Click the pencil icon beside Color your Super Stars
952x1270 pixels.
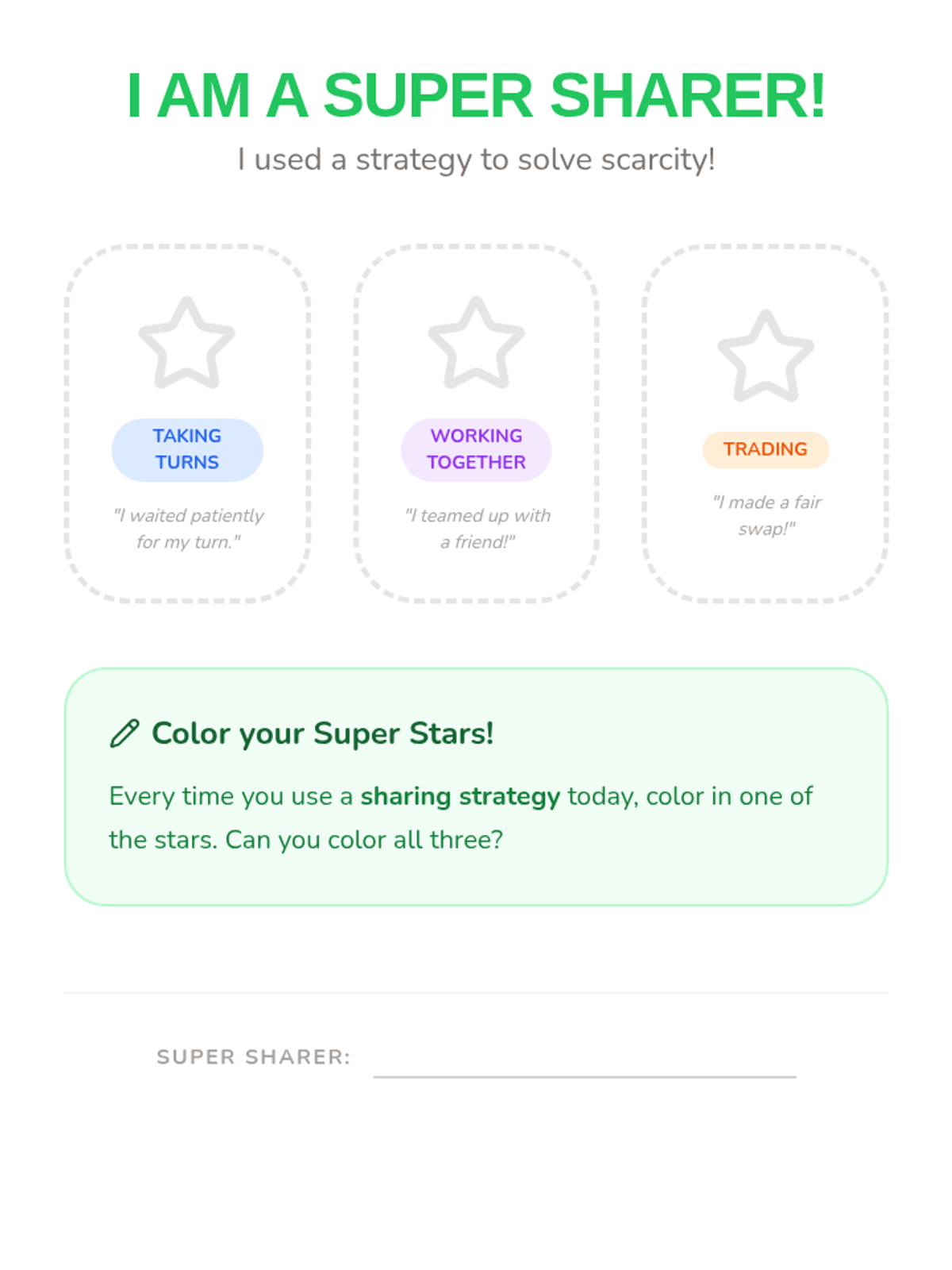pyautogui.click(x=125, y=733)
